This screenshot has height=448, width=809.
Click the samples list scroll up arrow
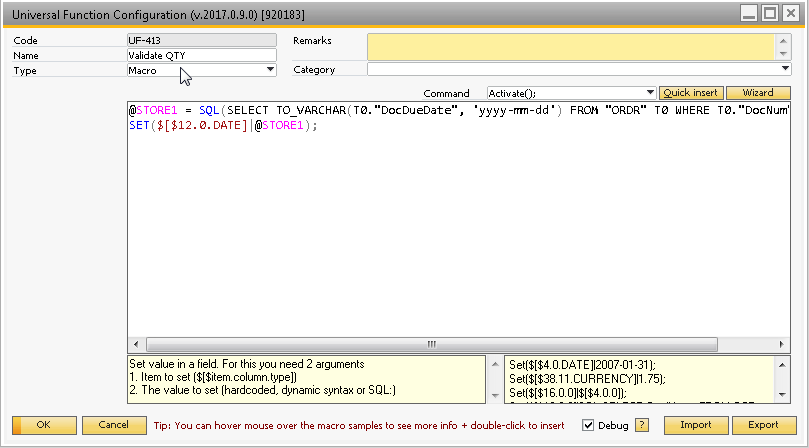[x=782, y=365]
